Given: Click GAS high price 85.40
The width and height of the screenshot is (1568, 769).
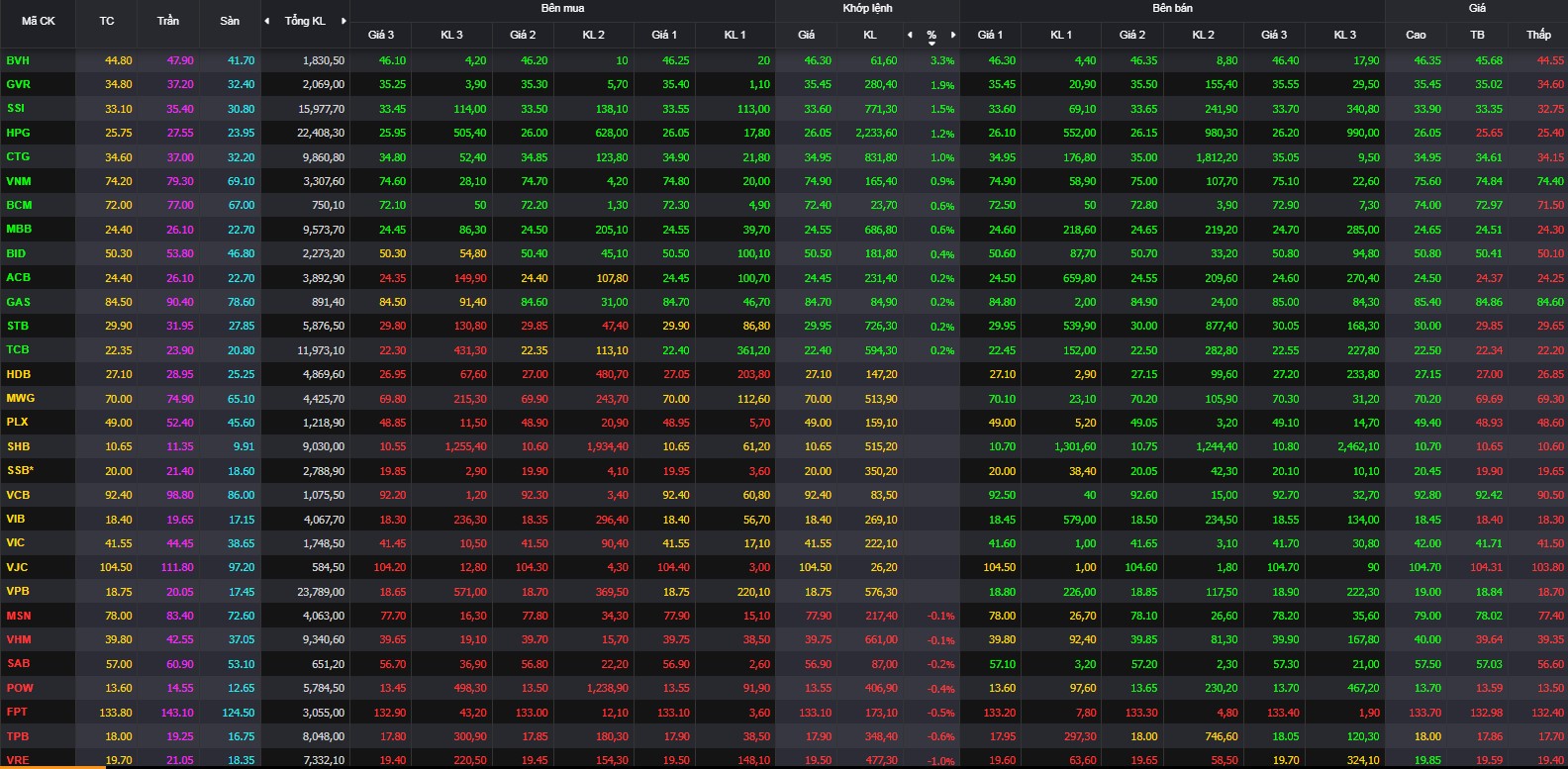Looking at the screenshot, I should (1427, 302).
